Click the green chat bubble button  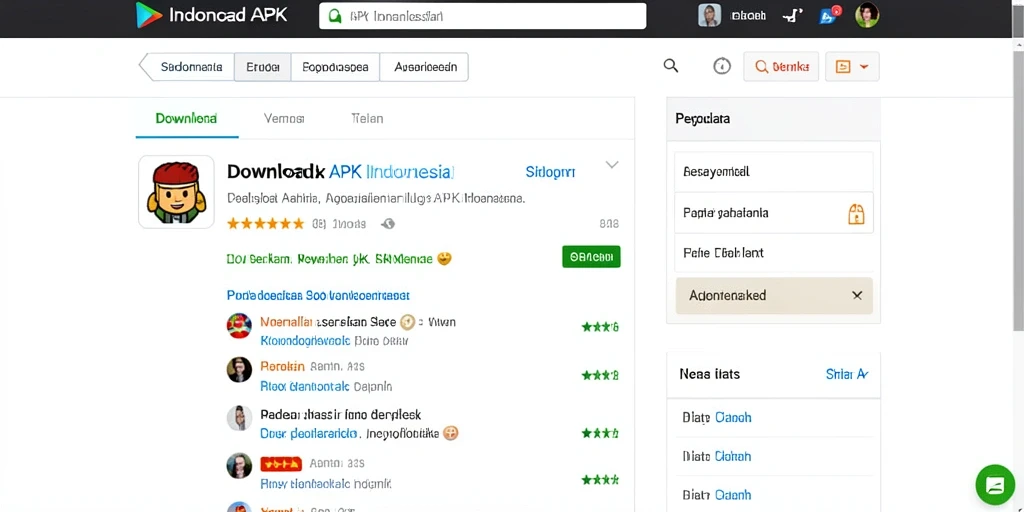tap(995, 485)
